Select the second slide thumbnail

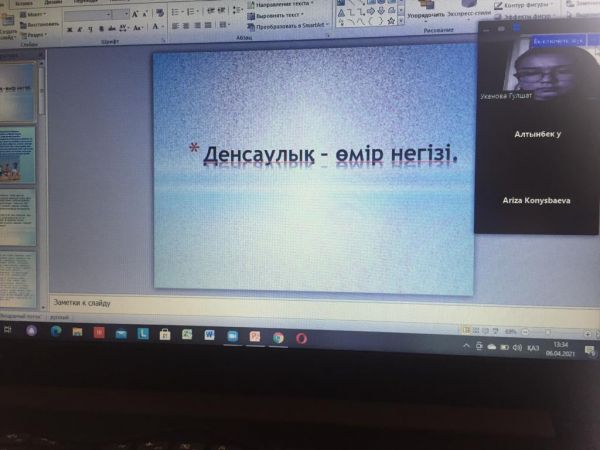click(x=18, y=153)
